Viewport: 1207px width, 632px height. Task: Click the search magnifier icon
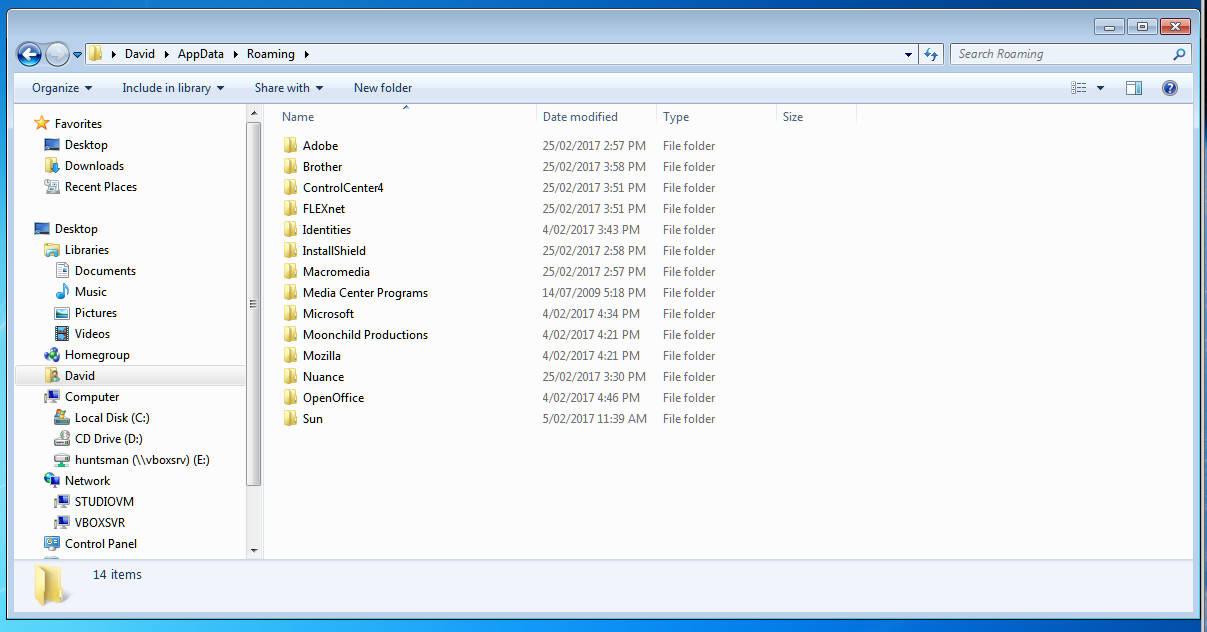(1179, 54)
